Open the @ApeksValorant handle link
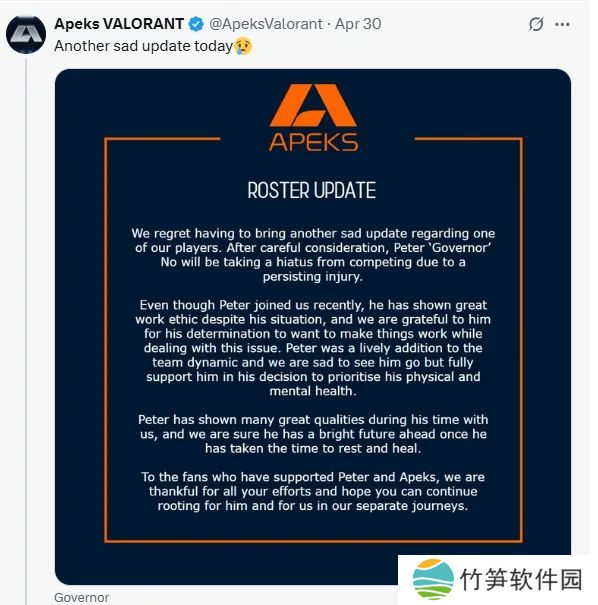Screen dimensions: 598x605 point(266,24)
